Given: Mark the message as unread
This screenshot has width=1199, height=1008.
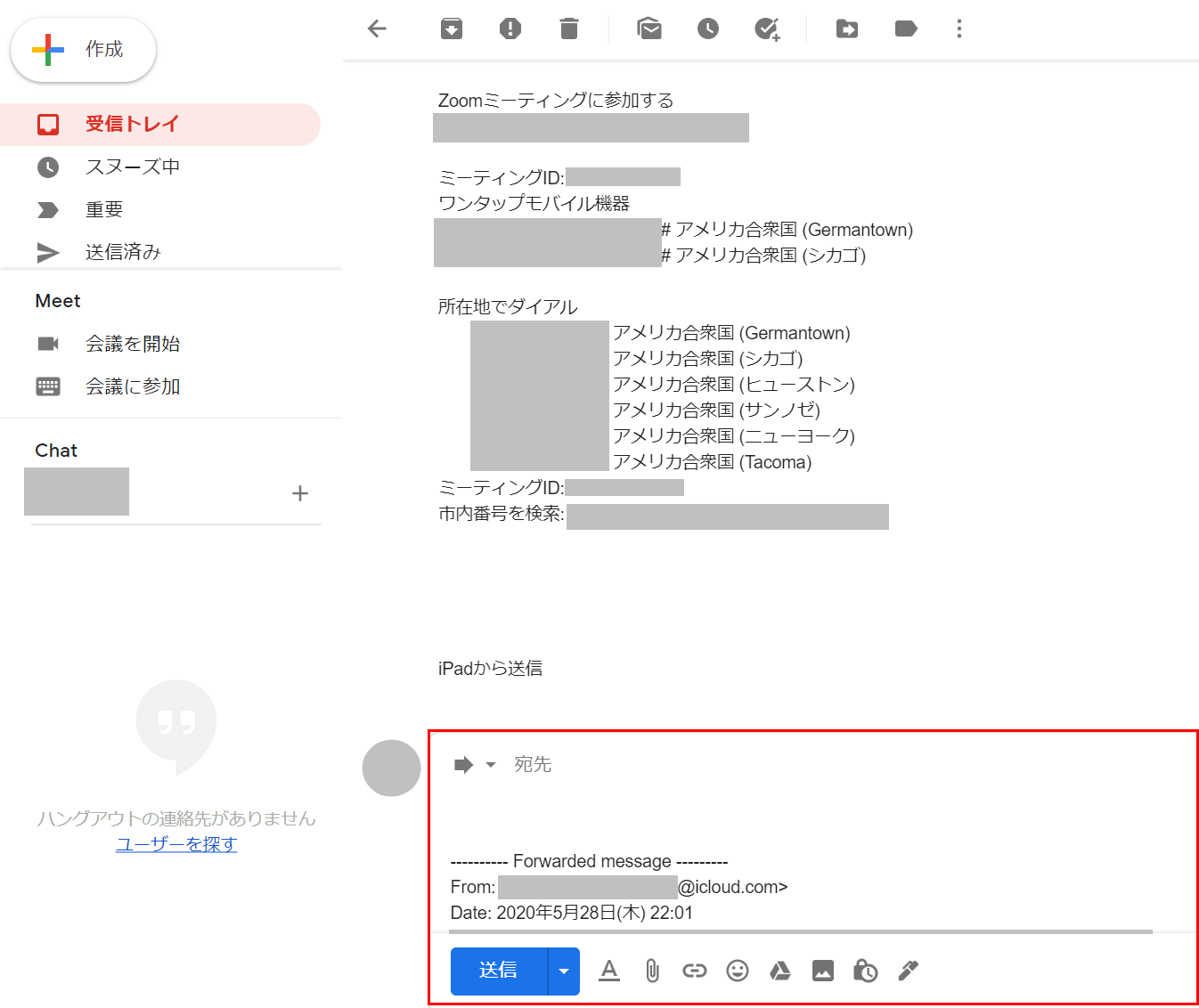Looking at the screenshot, I should tap(649, 28).
